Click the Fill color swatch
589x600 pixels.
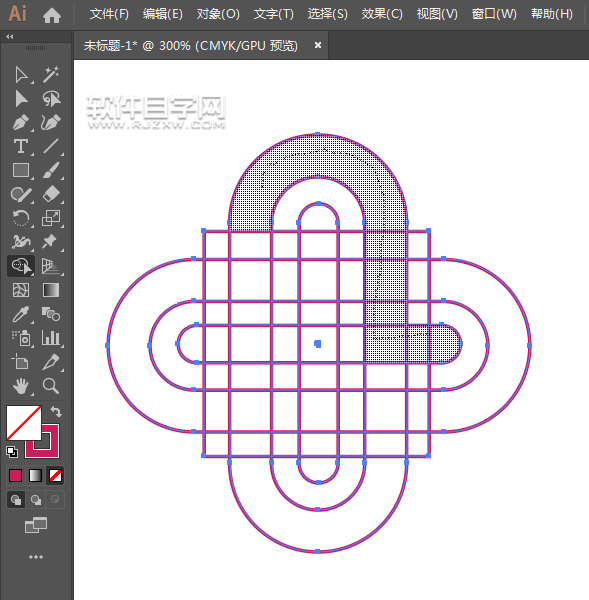[x=24, y=423]
